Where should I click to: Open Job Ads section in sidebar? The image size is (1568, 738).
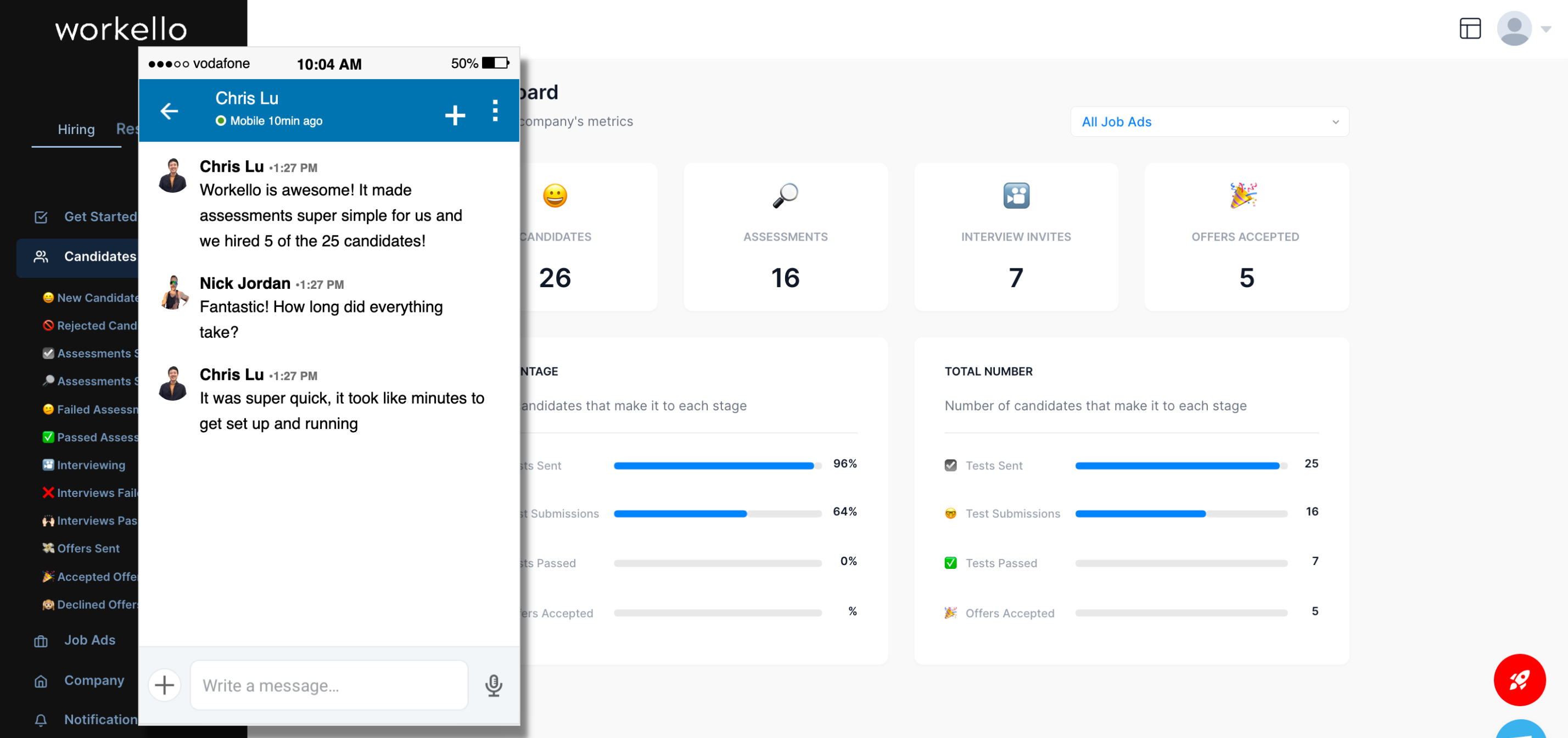tap(90, 641)
